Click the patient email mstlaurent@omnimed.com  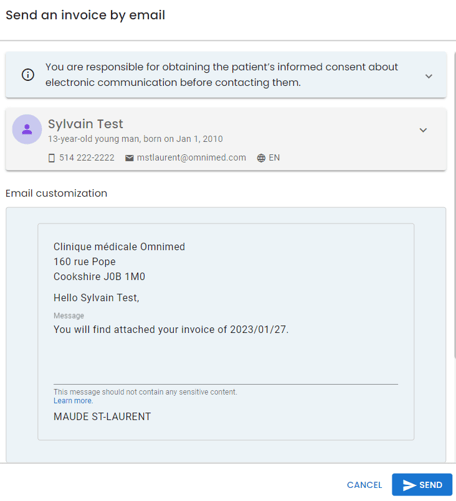[191, 158]
